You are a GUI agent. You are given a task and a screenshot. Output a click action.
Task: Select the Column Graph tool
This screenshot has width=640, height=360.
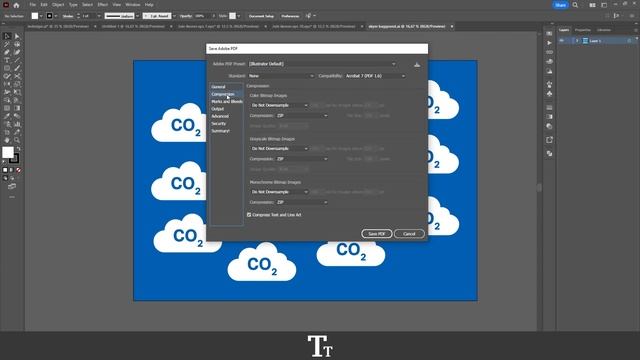[x=17, y=124]
